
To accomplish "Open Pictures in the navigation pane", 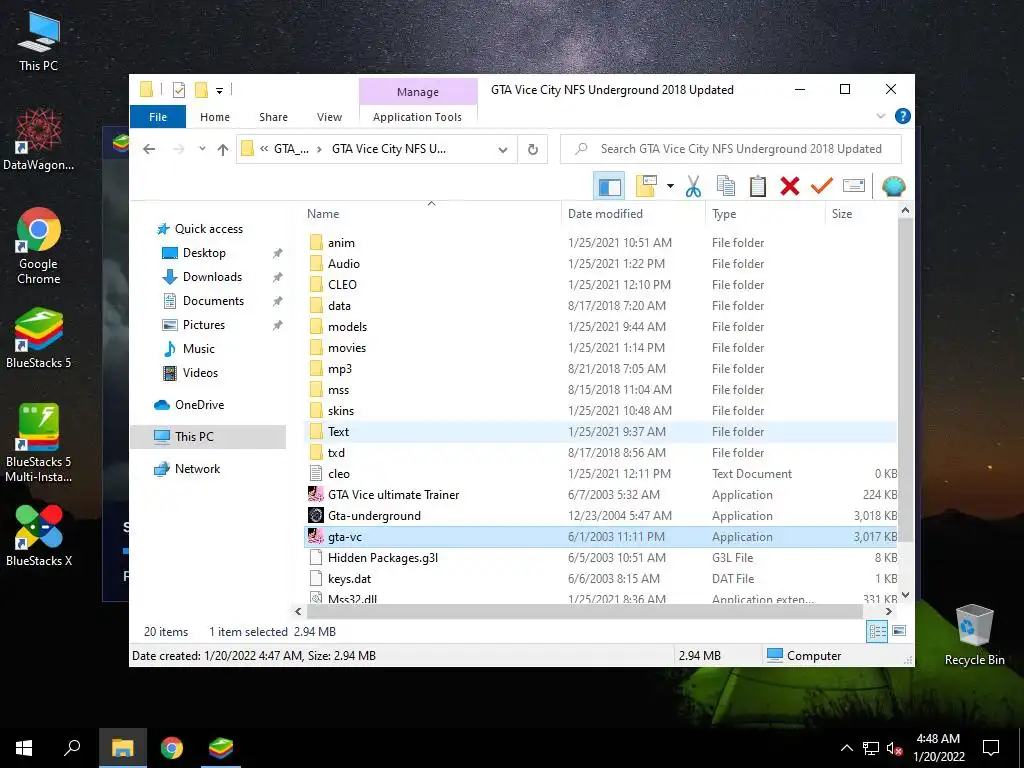I will point(204,325).
